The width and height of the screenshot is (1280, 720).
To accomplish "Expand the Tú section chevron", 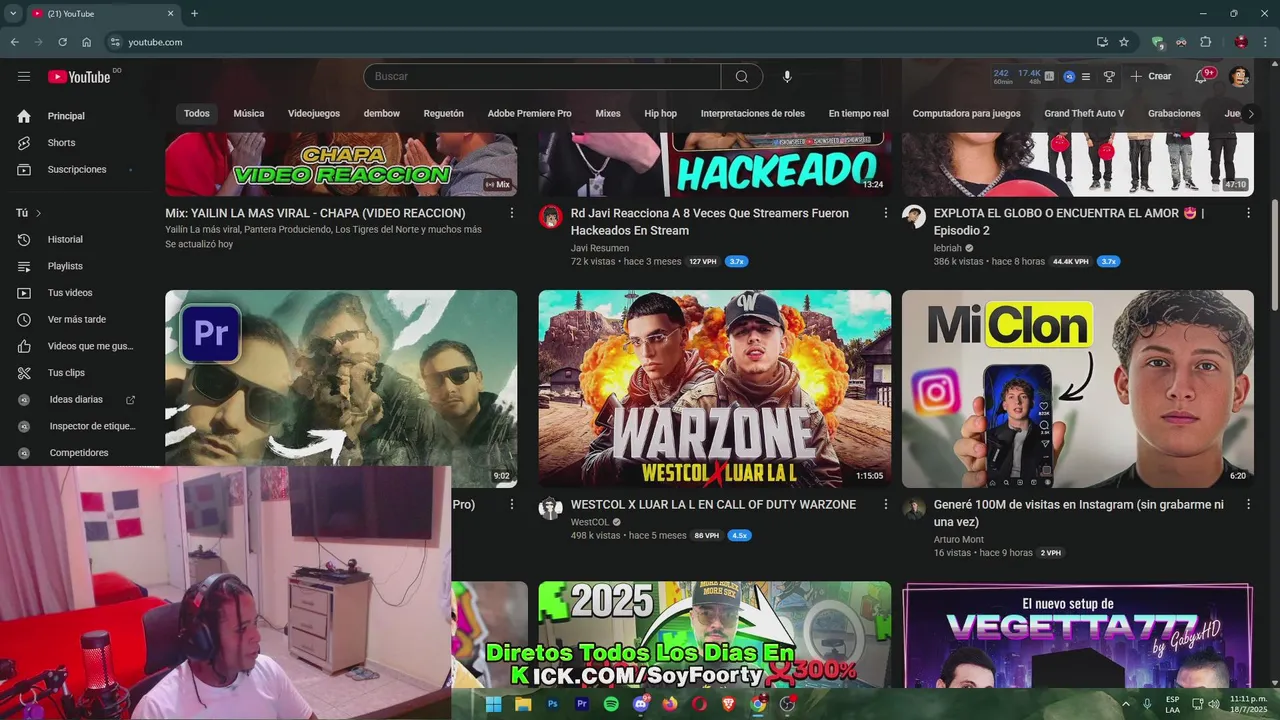I will [x=39, y=213].
